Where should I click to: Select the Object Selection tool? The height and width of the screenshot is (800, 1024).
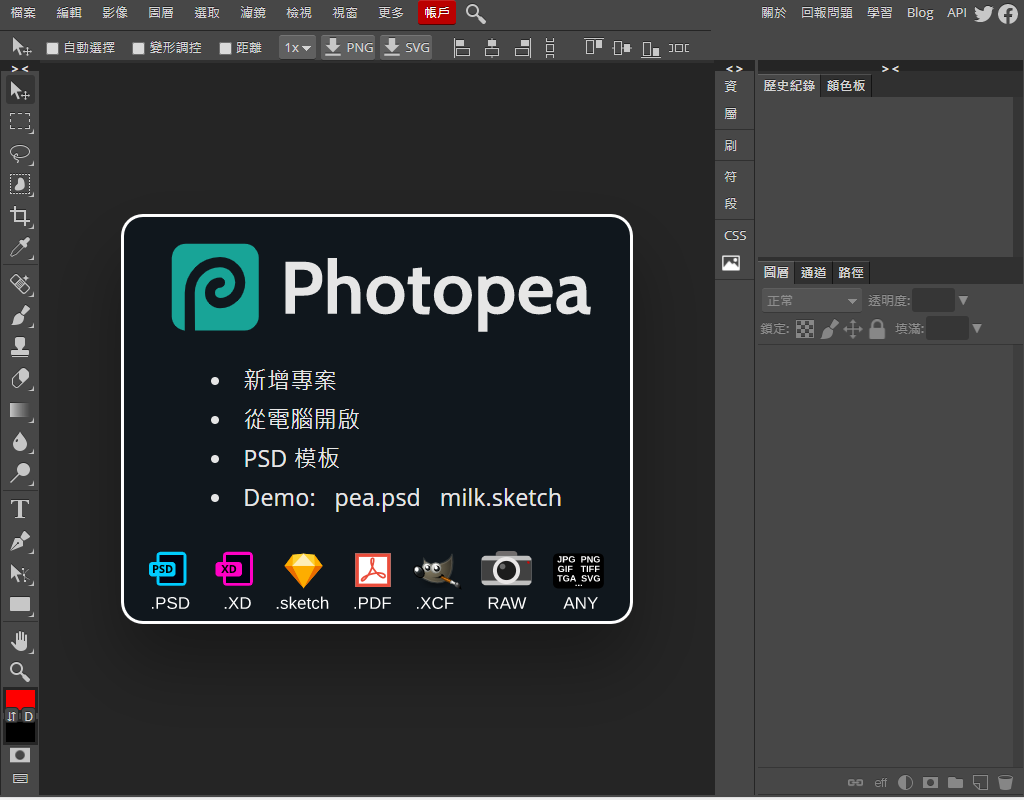(20, 185)
